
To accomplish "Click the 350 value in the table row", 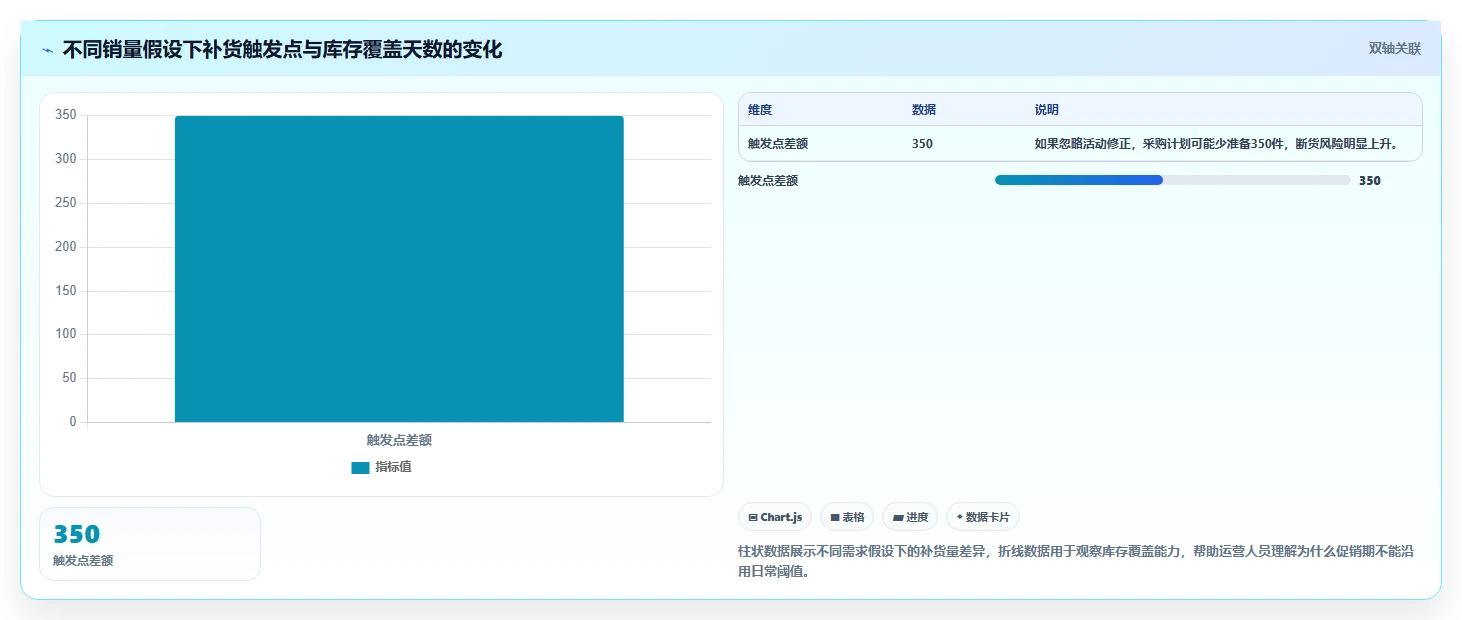I will click(x=922, y=144).
